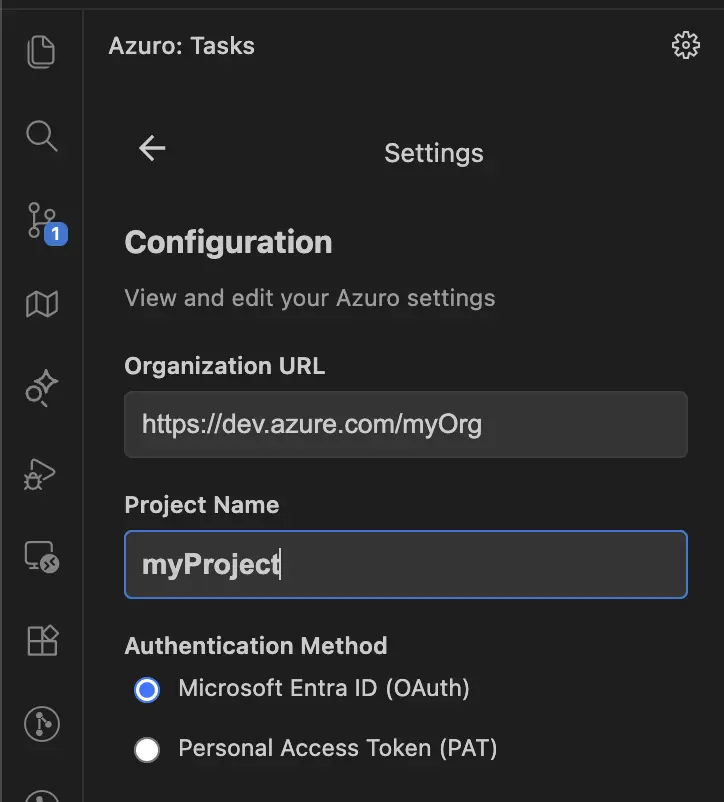Click the Authentication Method label
Screen dimensions: 724x802
256,645
